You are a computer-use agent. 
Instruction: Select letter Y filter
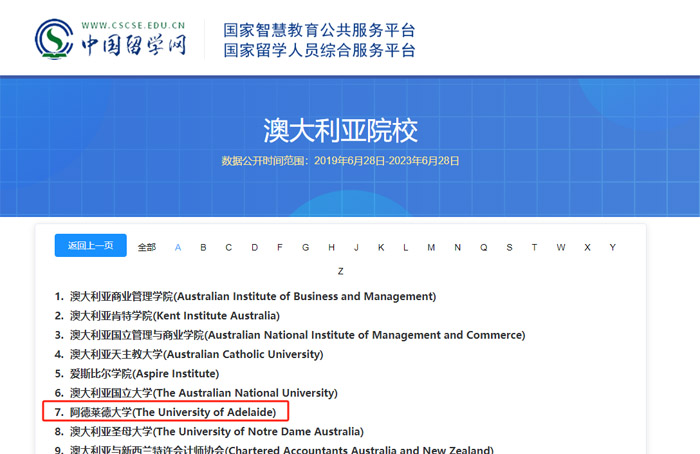(612, 247)
